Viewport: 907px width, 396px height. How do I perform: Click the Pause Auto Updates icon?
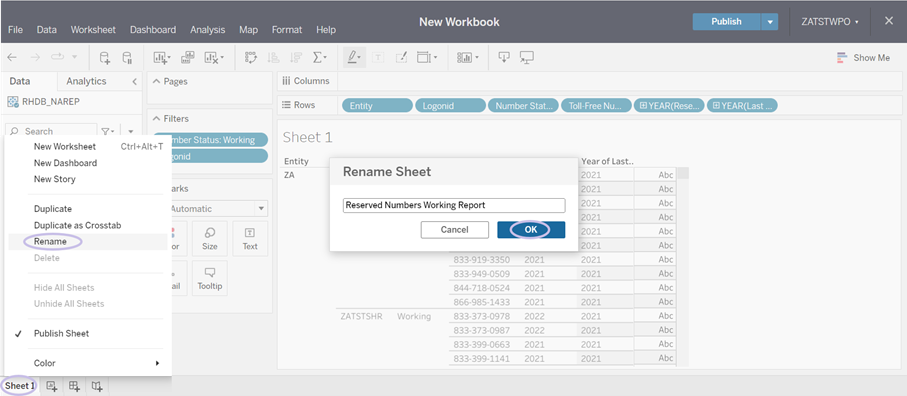pyautogui.click(x=127, y=57)
